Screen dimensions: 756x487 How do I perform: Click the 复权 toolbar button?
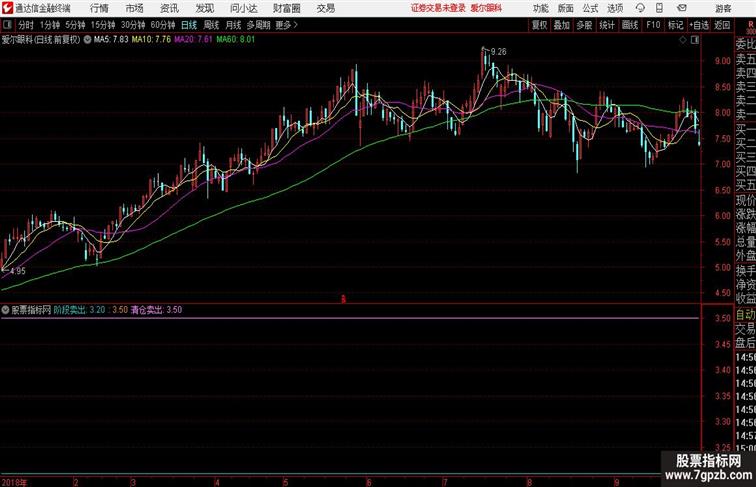(540, 25)
